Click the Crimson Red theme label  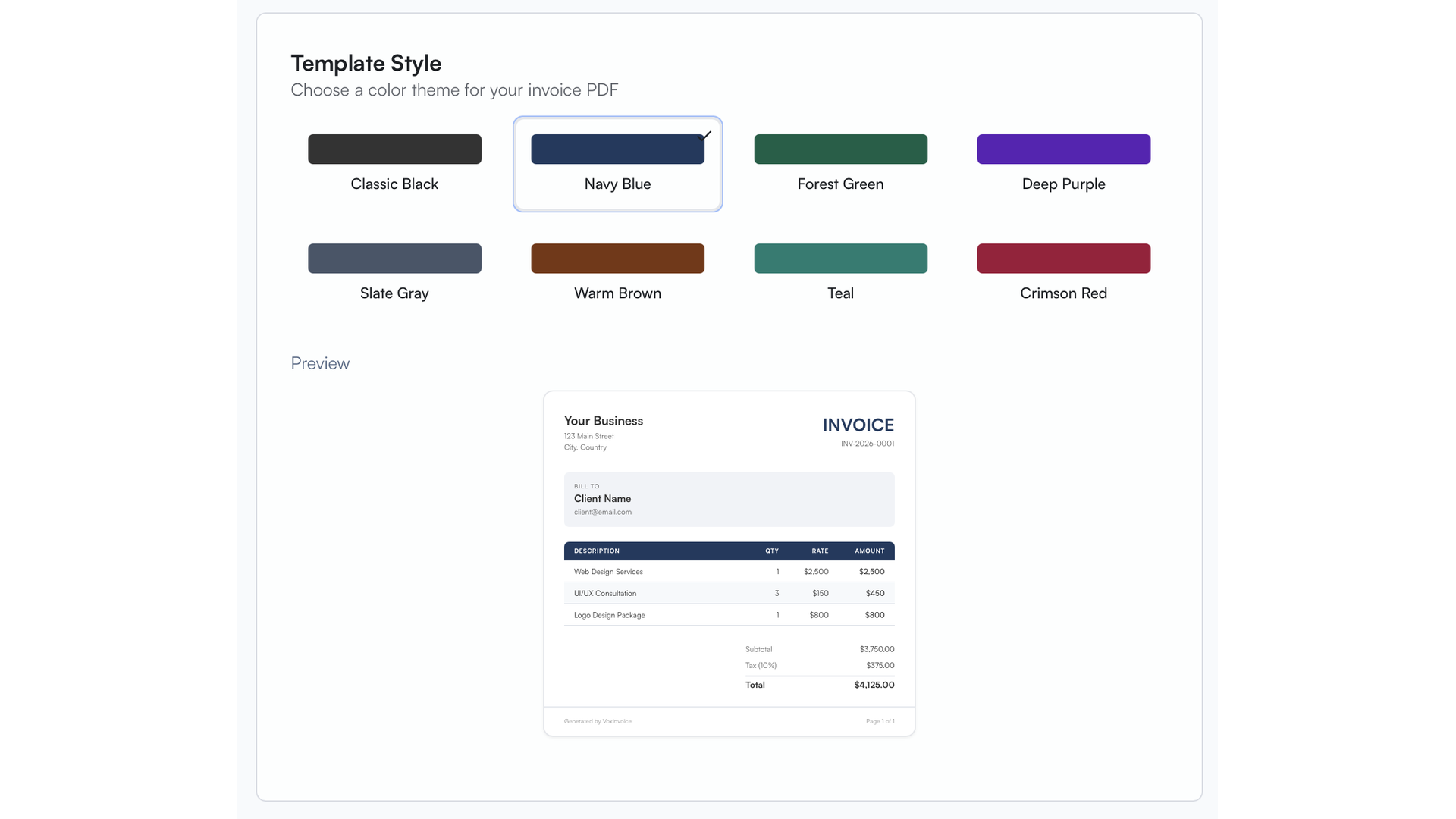[1063, 293]
